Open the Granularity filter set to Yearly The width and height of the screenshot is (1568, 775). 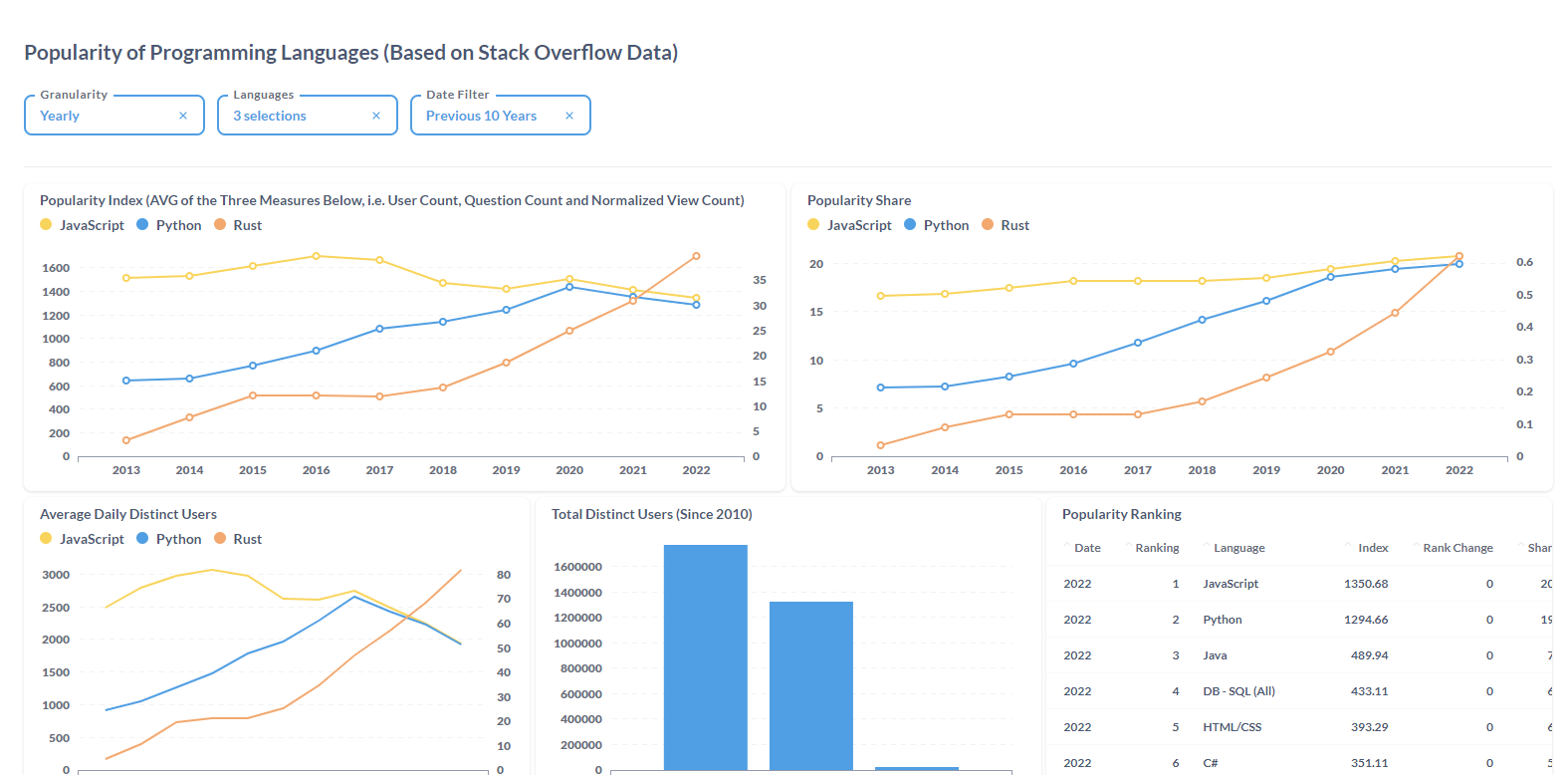pyautogui.click(x=114, y=116)
